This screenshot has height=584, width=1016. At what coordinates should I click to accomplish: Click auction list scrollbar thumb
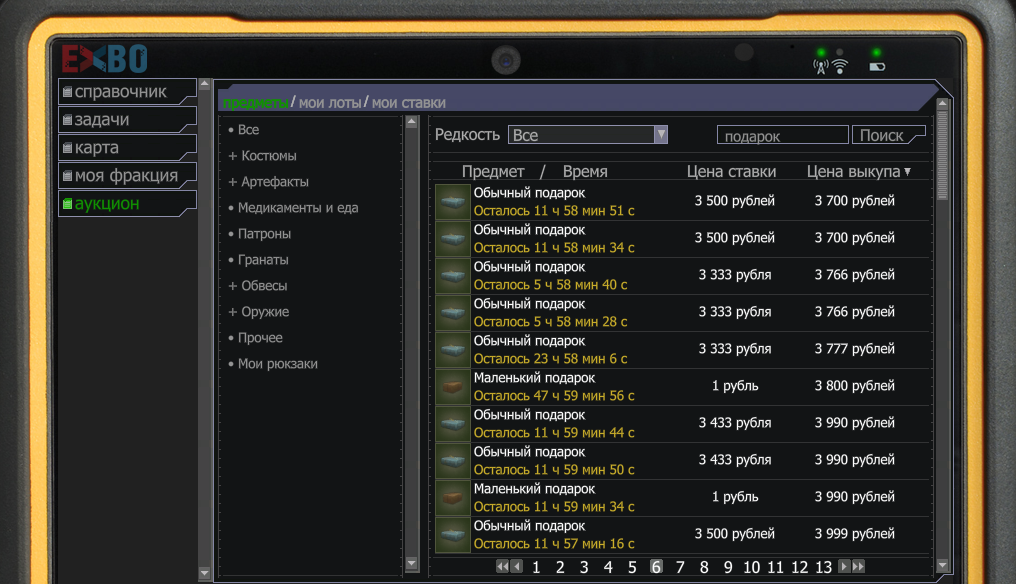pos(943,155)
